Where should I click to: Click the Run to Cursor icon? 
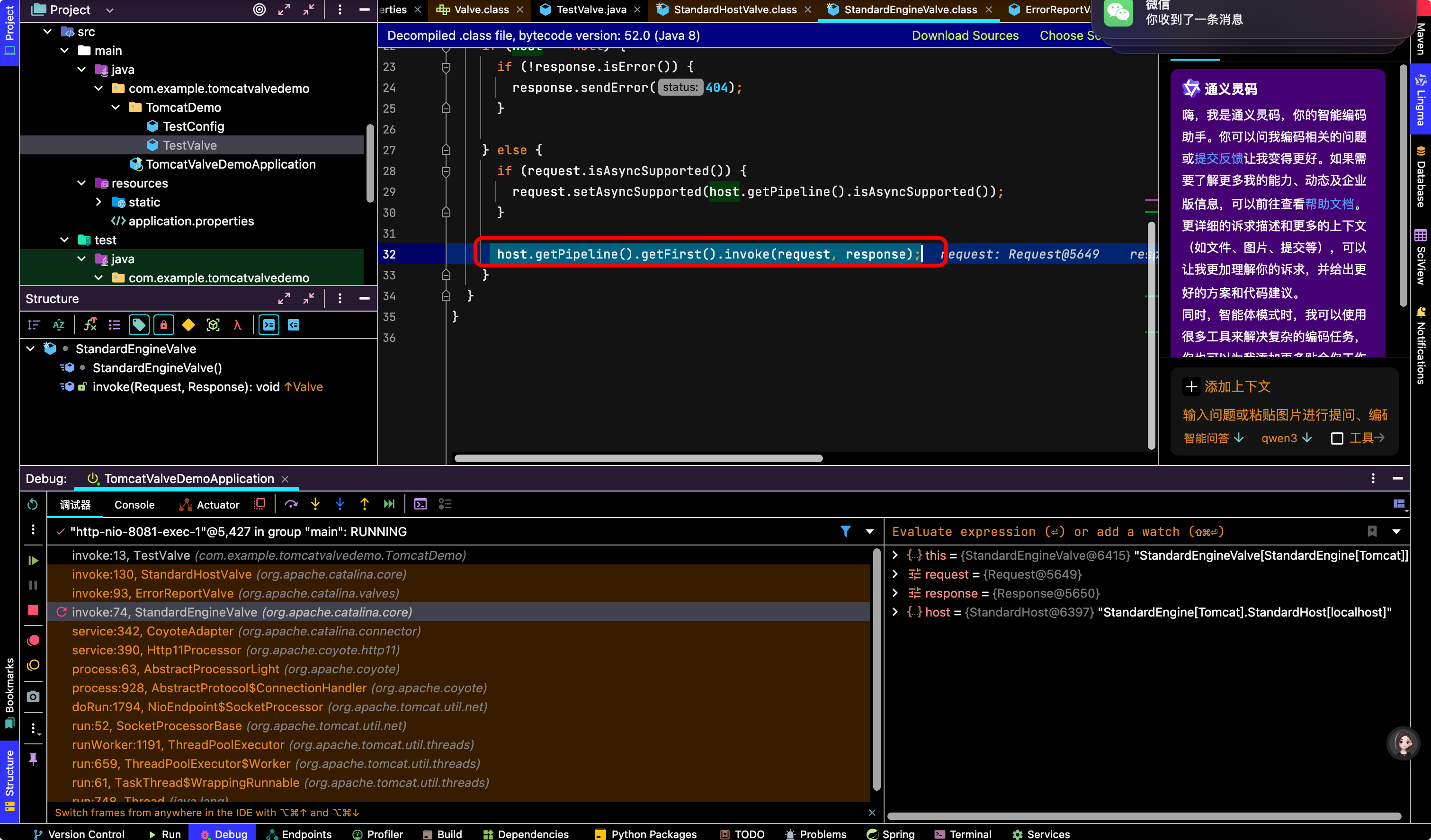(x=389, y=504)
